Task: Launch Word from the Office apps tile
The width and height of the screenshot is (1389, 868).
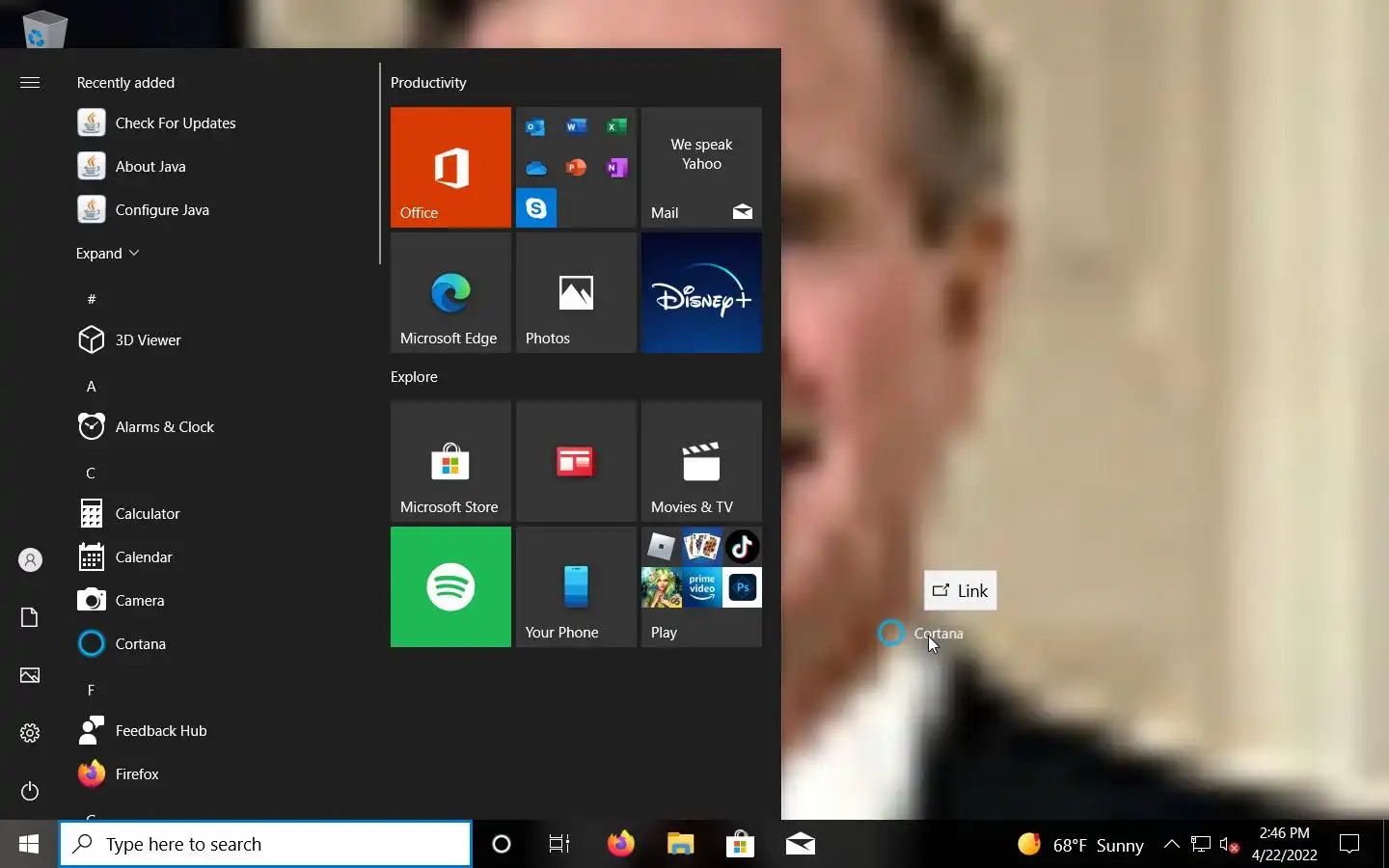Action: [x=576, y=126]
